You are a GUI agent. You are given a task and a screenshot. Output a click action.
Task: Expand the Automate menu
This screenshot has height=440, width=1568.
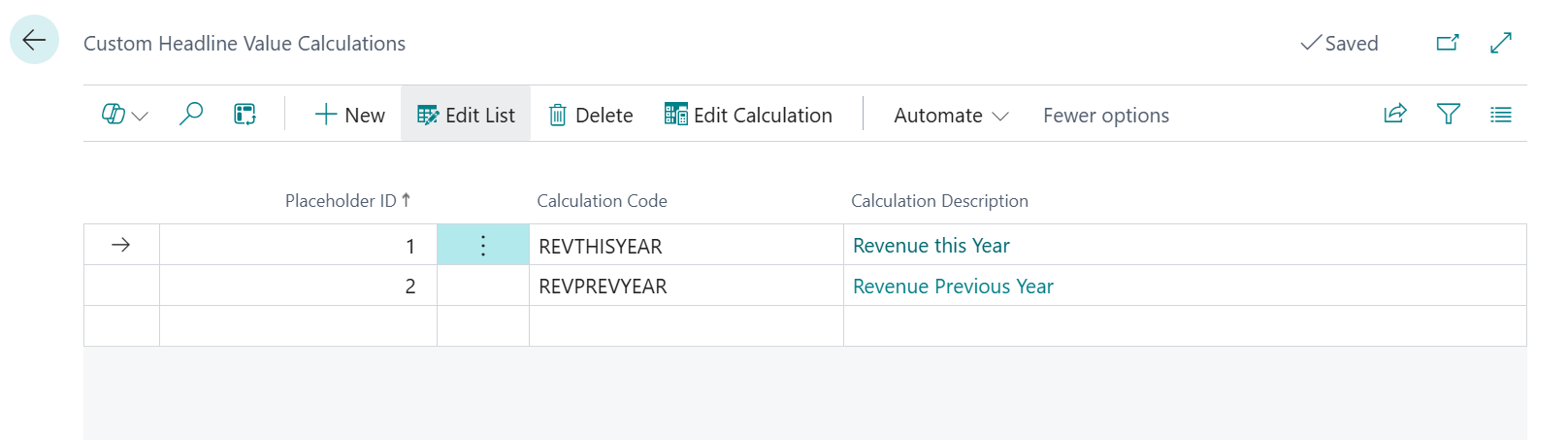951,115
